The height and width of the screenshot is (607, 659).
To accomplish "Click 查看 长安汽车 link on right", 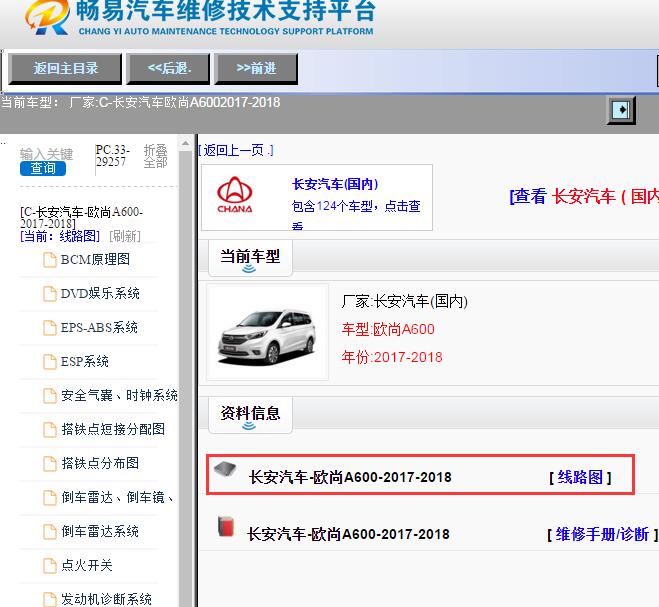I will 584,196.
